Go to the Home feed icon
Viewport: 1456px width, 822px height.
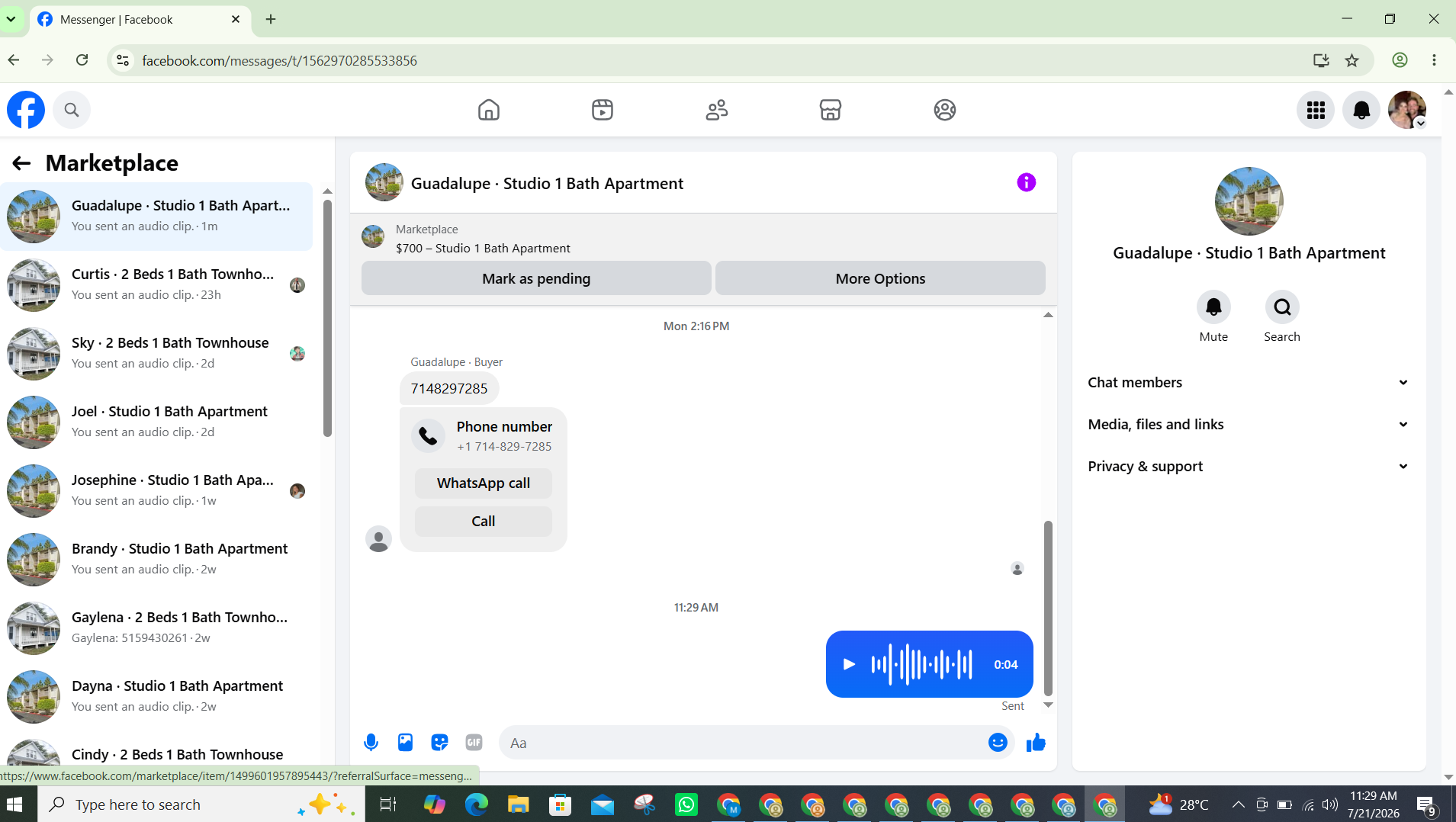coord(489,110)
